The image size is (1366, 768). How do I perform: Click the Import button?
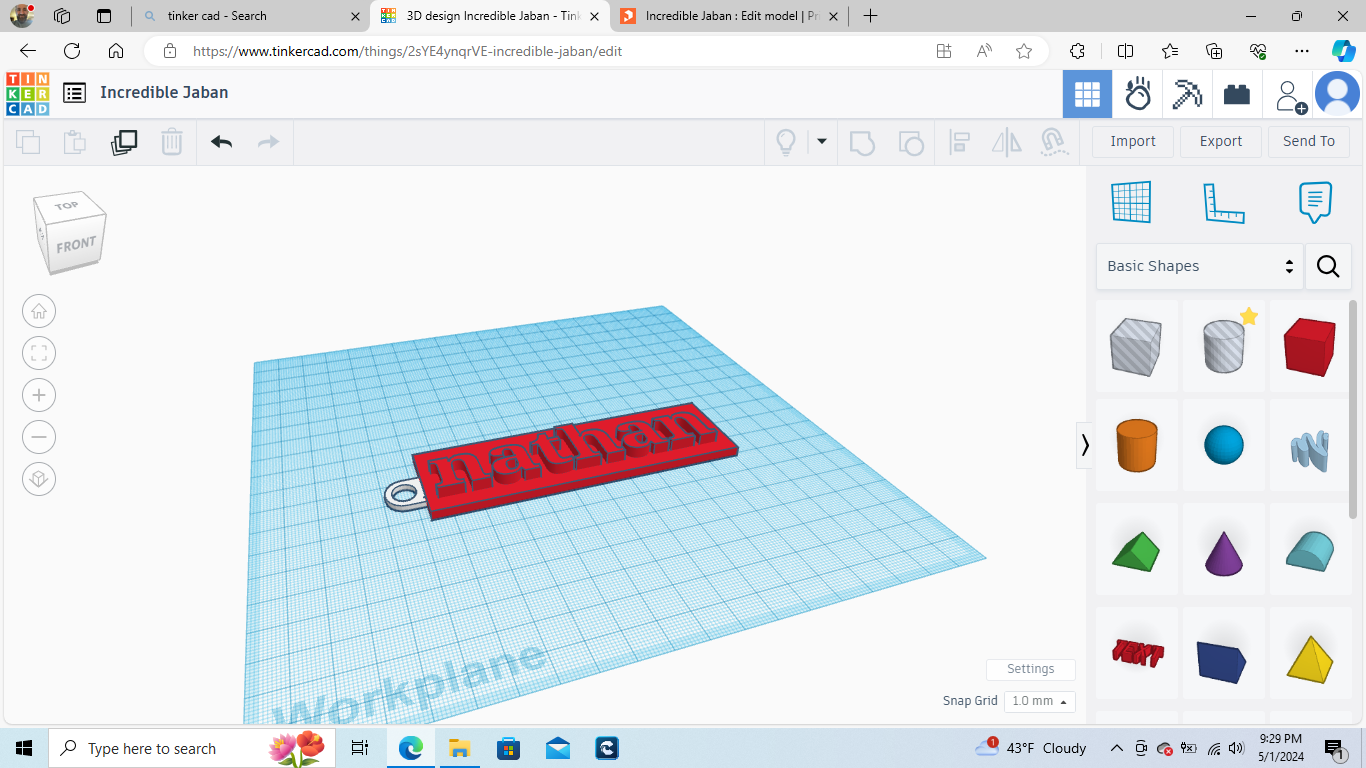(x=1132, y=141)
